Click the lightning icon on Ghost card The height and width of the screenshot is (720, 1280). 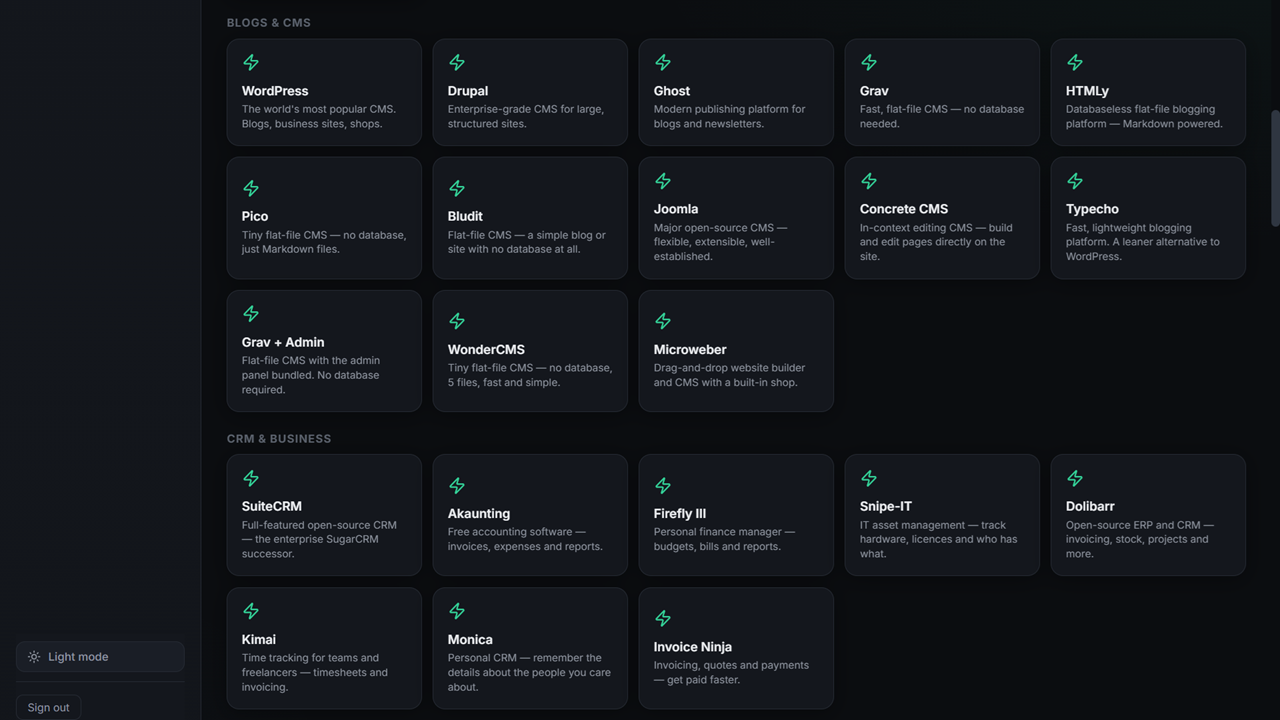click(663, 63)
